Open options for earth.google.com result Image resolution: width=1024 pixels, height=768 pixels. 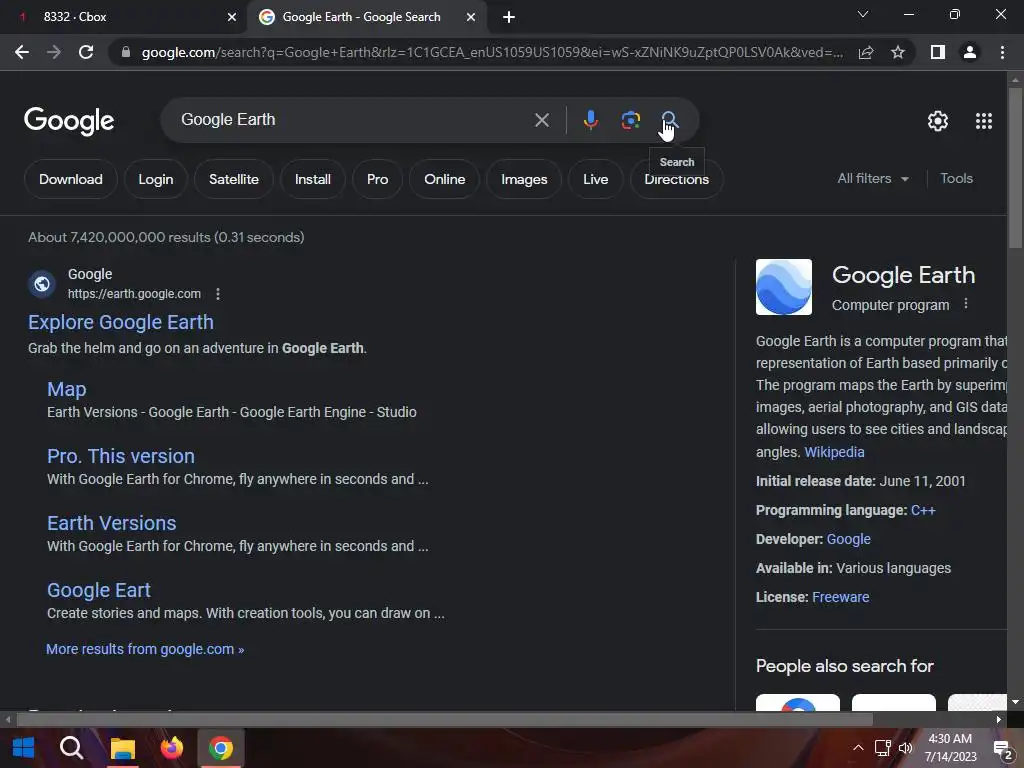[x=218, y=294]
